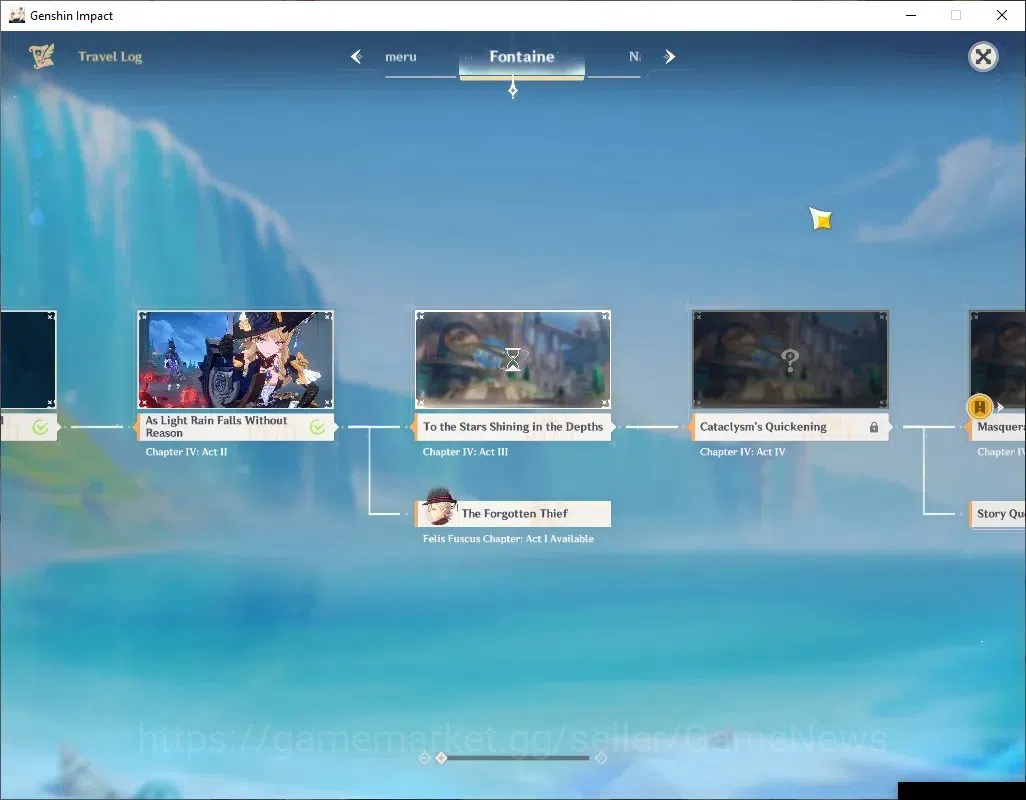Open the As Light Rain Falls thumbnail
Viewport: 1026px width, 800px height.
click(236, 359)
